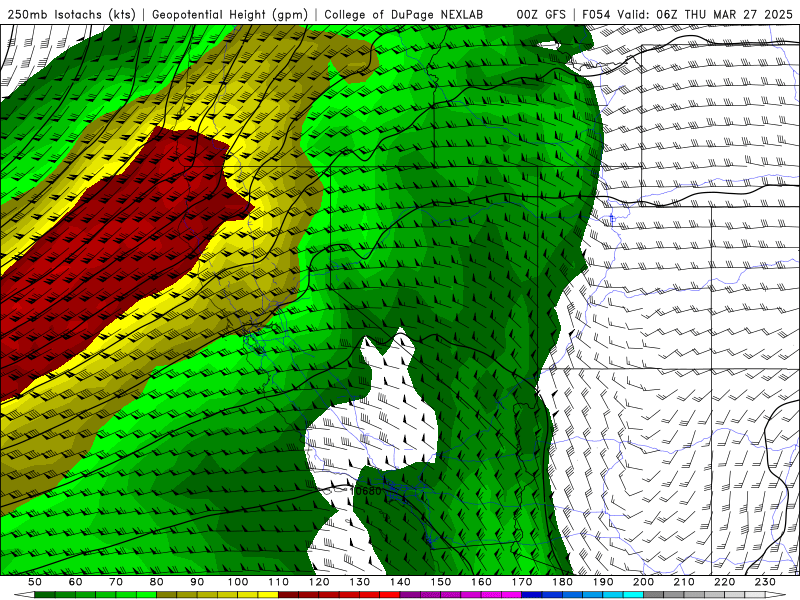Pick the 90 label on the color bar

point(197,582)
